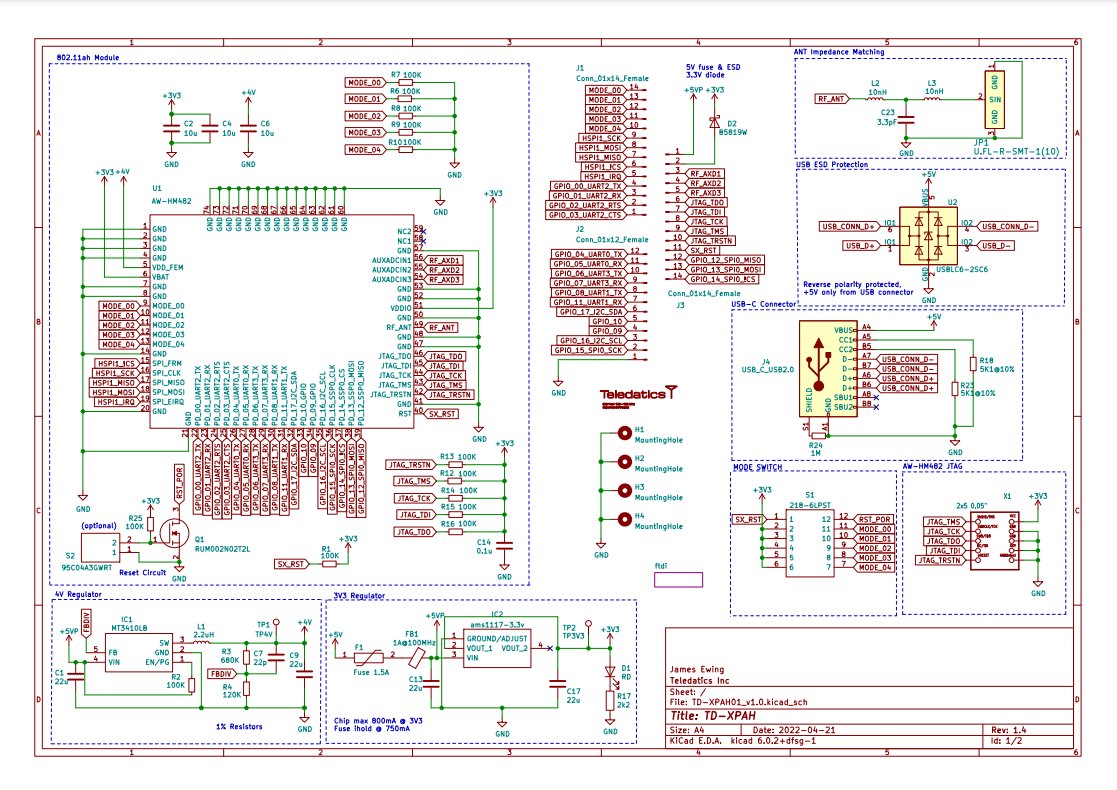
Task: Click the 'ANT Impedance Matching' section label
Action: (x=839, y=52)
